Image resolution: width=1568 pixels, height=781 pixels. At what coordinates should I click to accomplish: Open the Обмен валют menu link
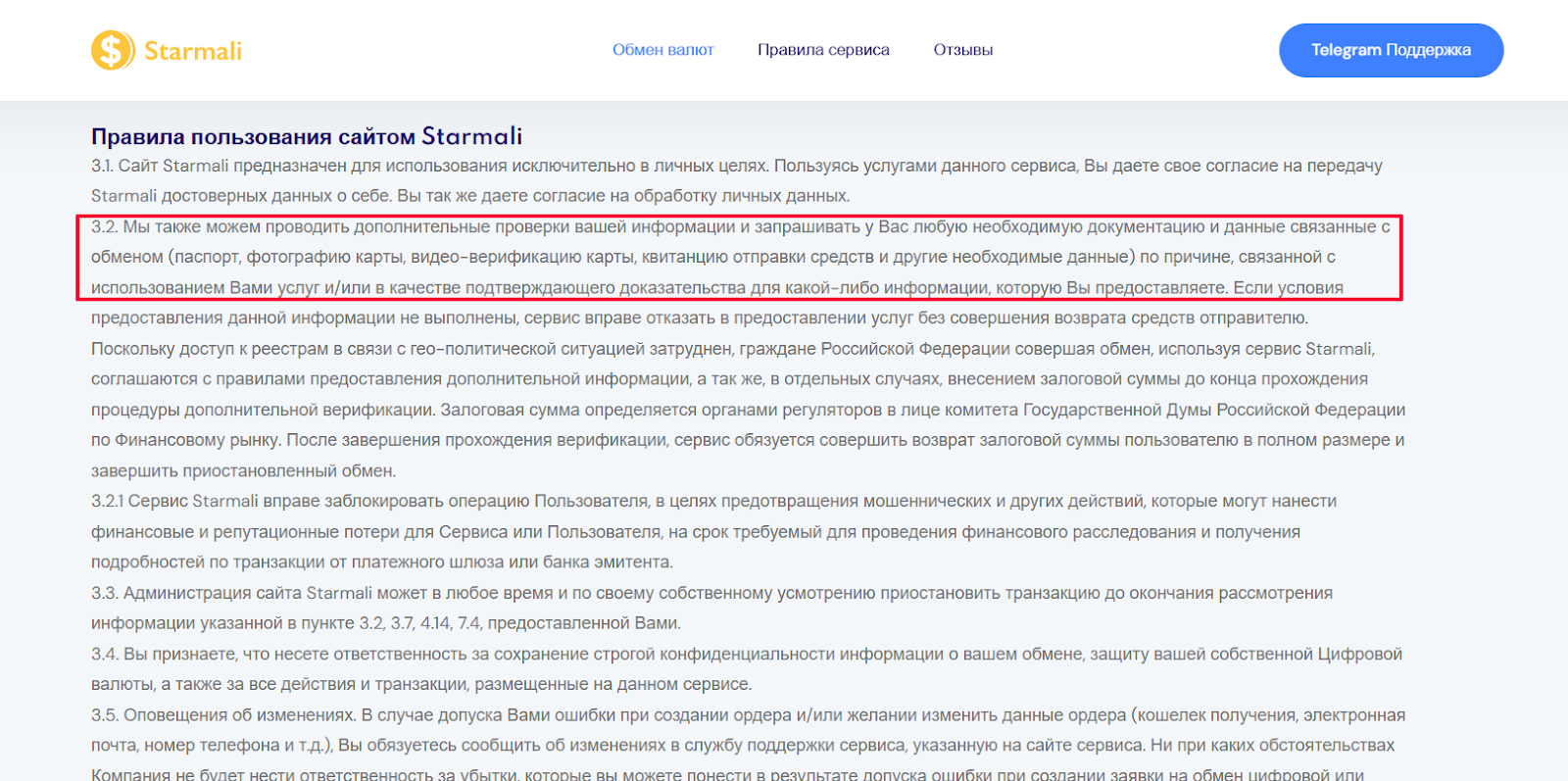663,50
